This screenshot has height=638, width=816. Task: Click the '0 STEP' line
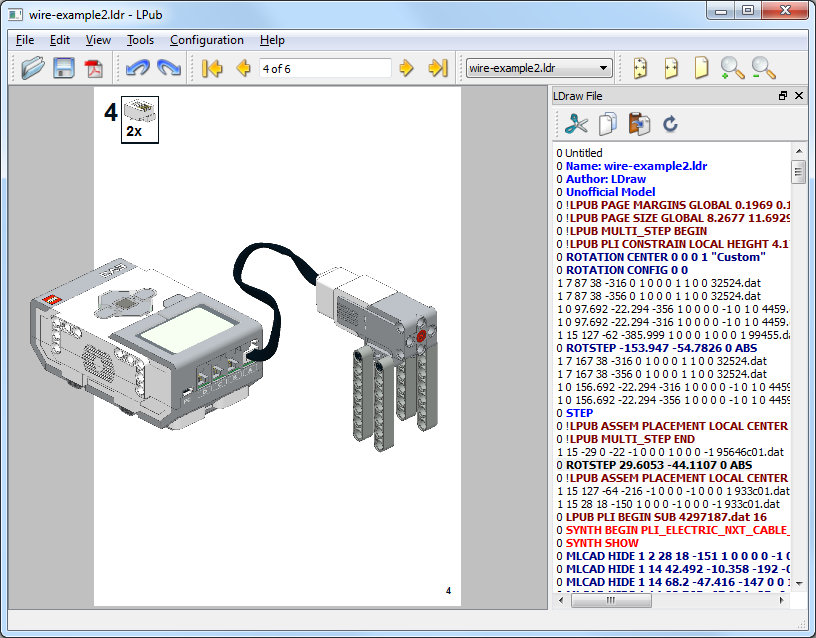point(575,413)
